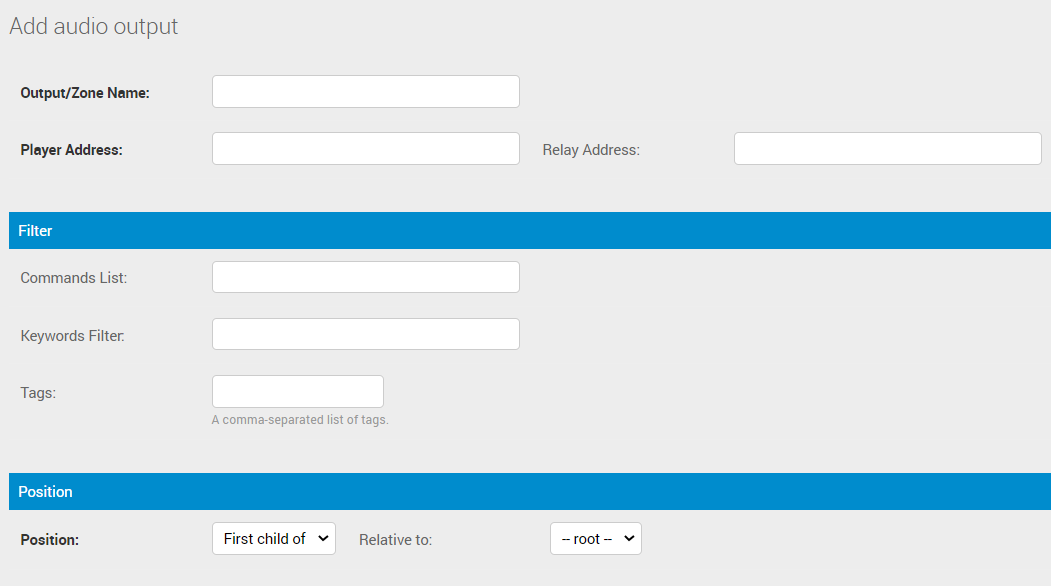This screenshot has width=1051, height=586.
Task: Click the 'Output/Zone Name:' label
Action: point(85,93)
